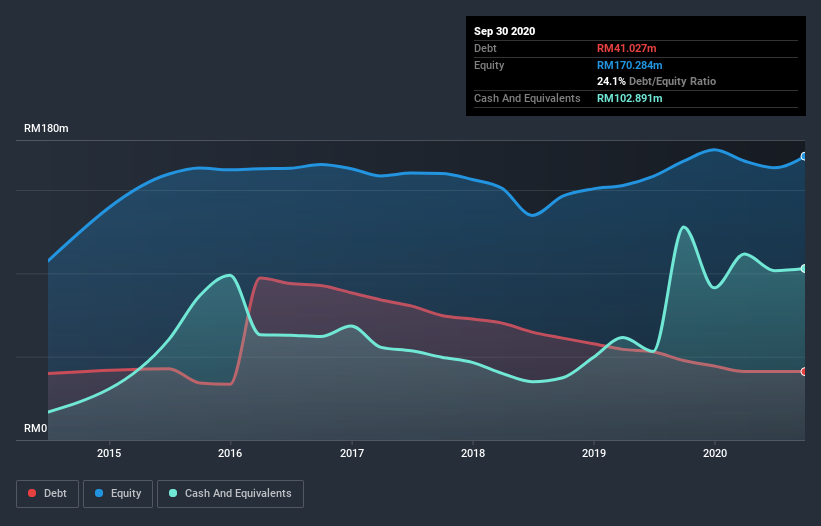Click the tooltip Cash And Equivalents label
821x526 pixels.
[527, 98]
